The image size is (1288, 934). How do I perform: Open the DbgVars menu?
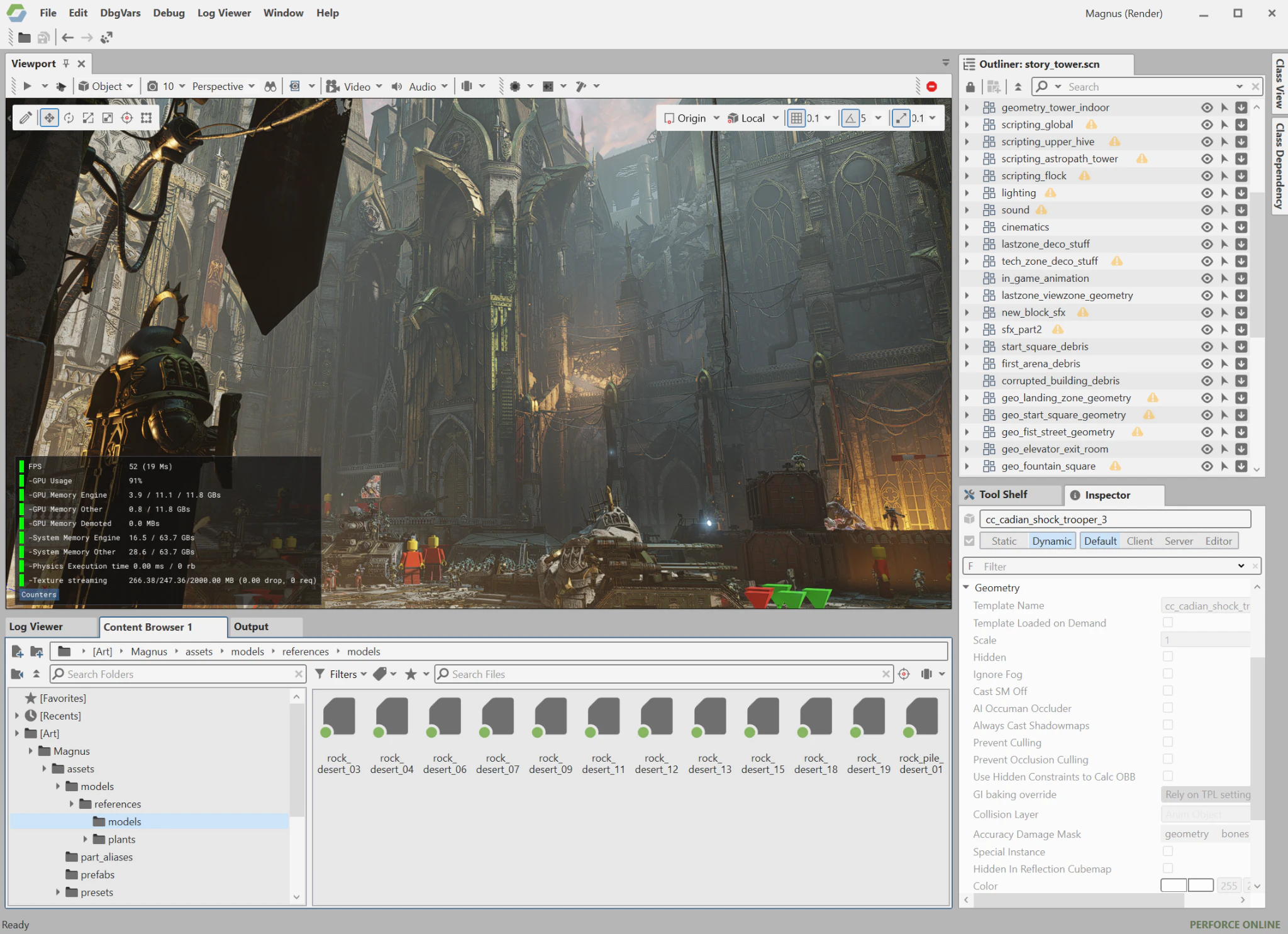click(119, 13)
